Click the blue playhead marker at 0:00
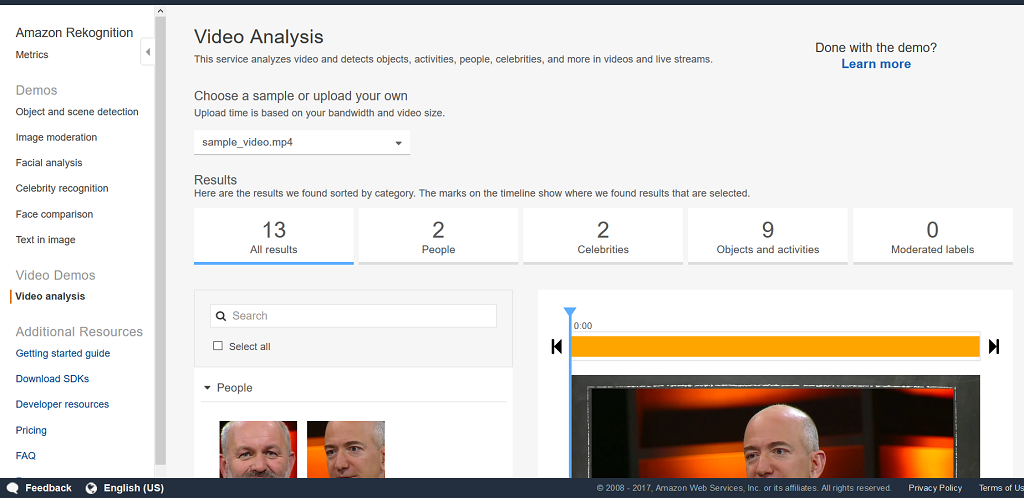 (569, 313)
